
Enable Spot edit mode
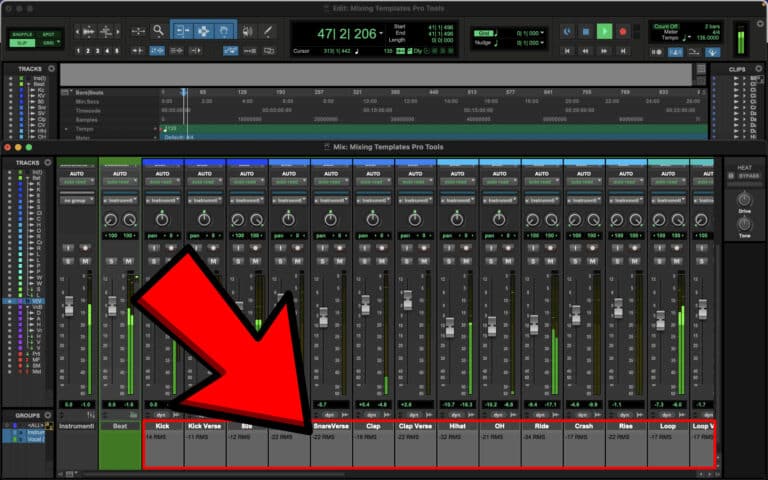pos(48,34)
